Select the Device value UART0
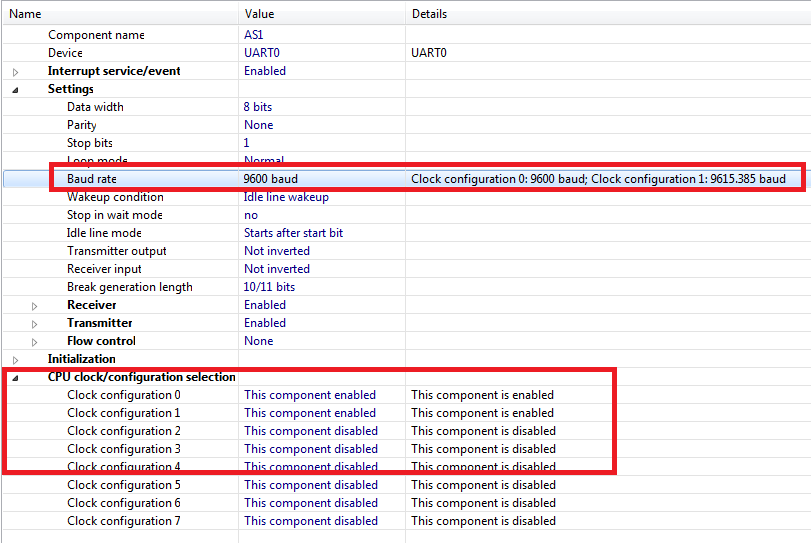The image size is (811, 543). (x=262, y=53)
